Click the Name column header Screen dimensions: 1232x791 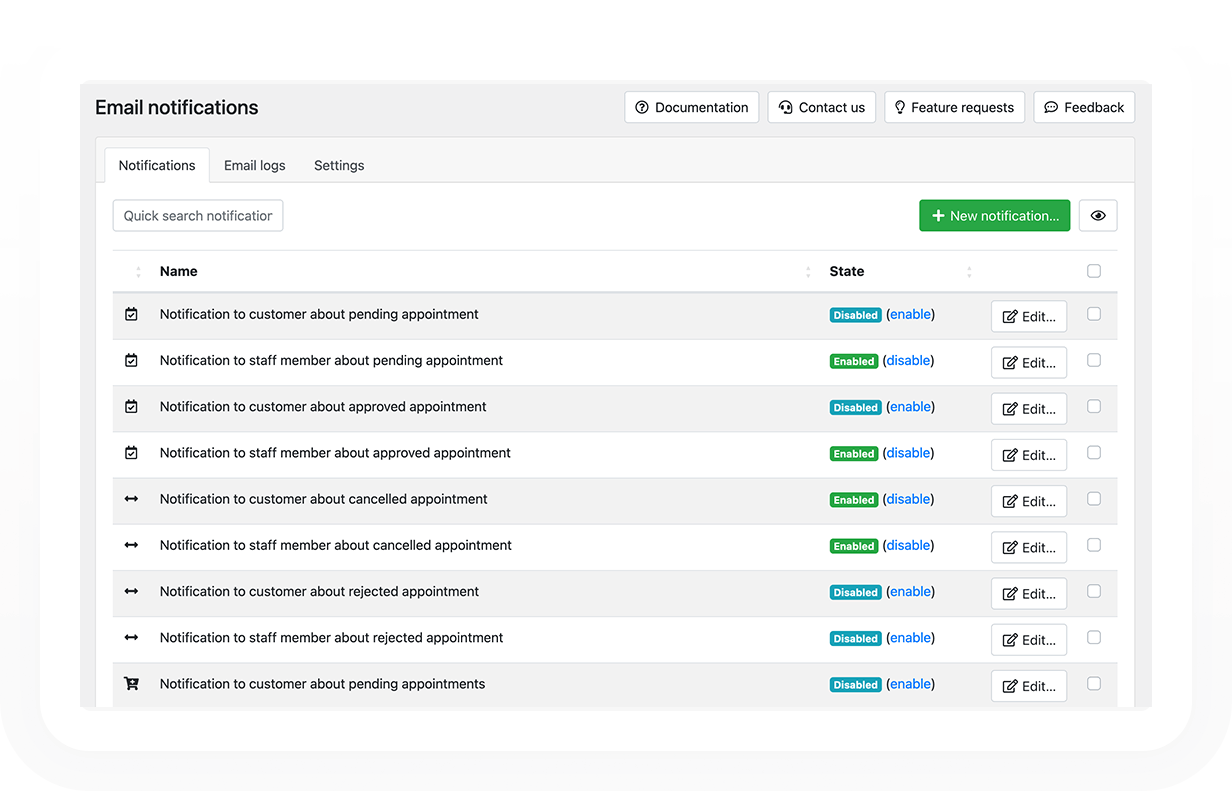179,271
